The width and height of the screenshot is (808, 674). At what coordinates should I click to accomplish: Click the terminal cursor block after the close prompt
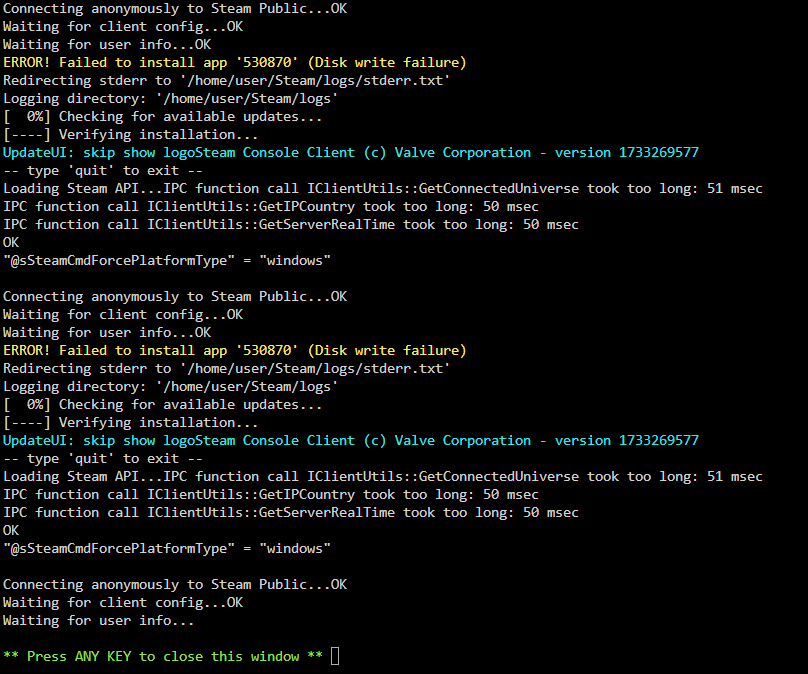pyautogui.click(x=335, y=656)
